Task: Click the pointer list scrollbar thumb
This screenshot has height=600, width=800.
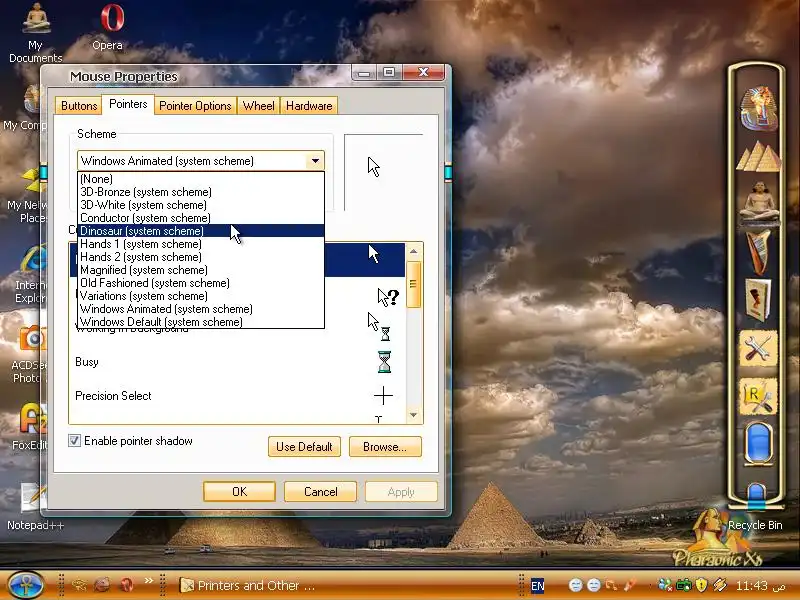Action: [414, 284]
